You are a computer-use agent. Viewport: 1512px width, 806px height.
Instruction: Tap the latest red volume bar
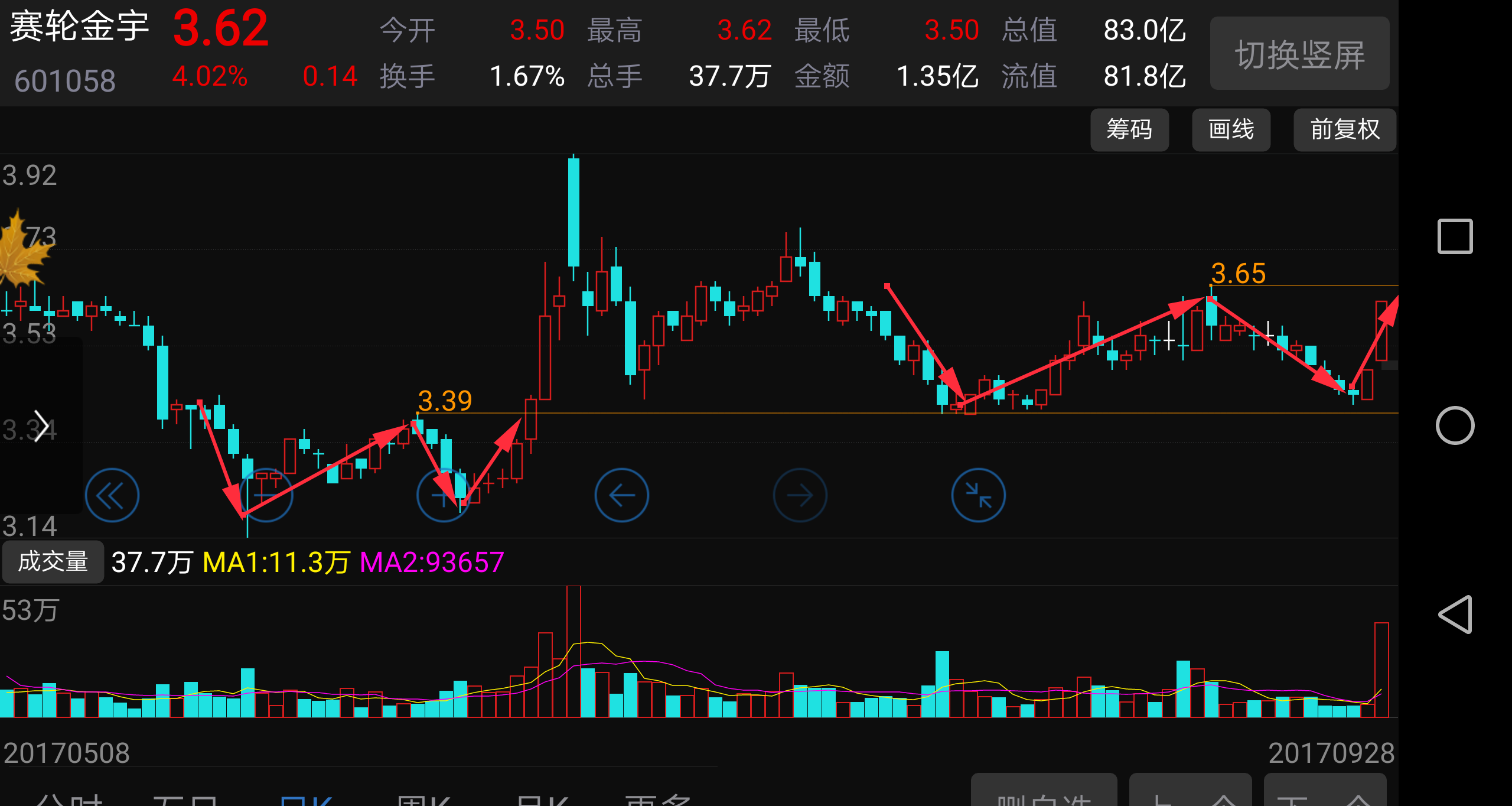1381,670
